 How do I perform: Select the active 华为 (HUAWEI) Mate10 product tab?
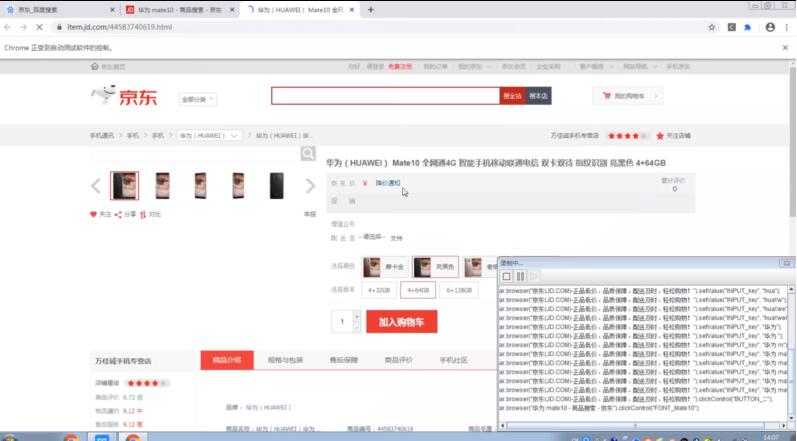(x=300, y=10)
